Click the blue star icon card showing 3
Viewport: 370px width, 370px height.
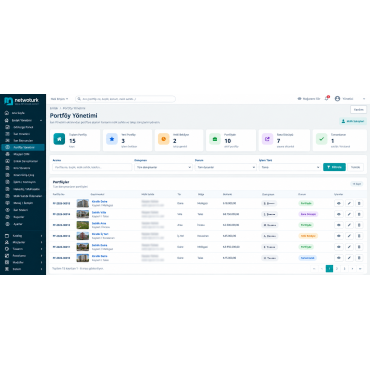tap(127, 140)
